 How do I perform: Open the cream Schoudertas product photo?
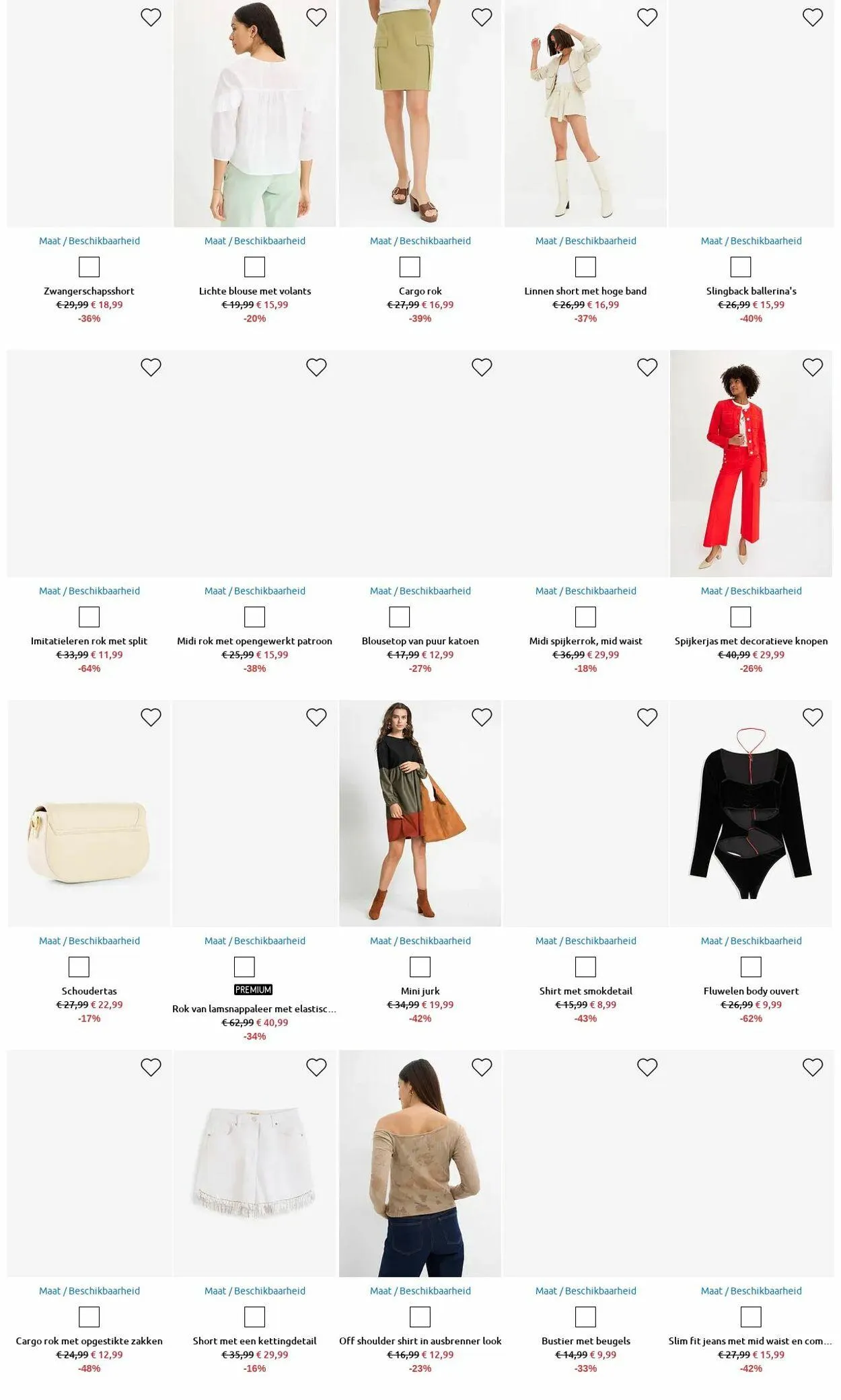tap(89, 814)
